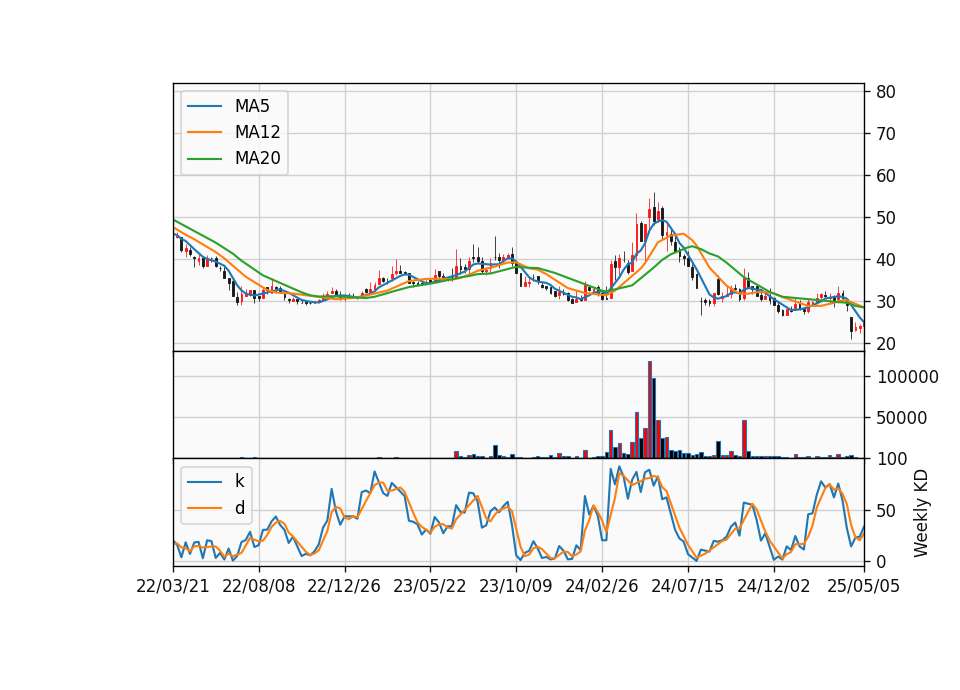
Task: Click the 24/12/02 date tick label
Action: pyautogui.click(x=774, y=586)
